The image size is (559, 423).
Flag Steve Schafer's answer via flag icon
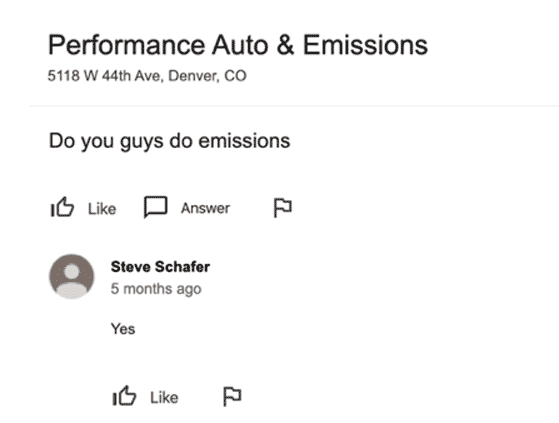tap(232, 396)
